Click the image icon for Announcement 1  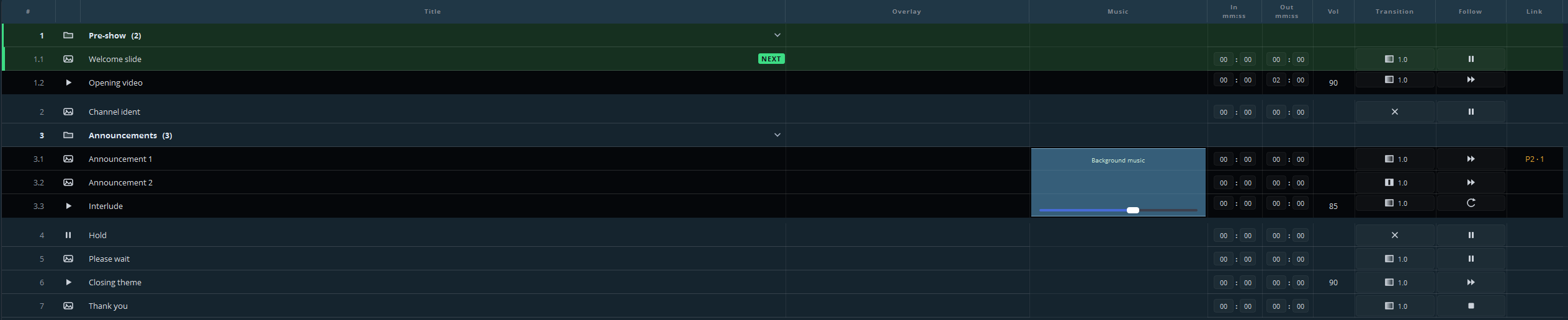tap(68, 159)
